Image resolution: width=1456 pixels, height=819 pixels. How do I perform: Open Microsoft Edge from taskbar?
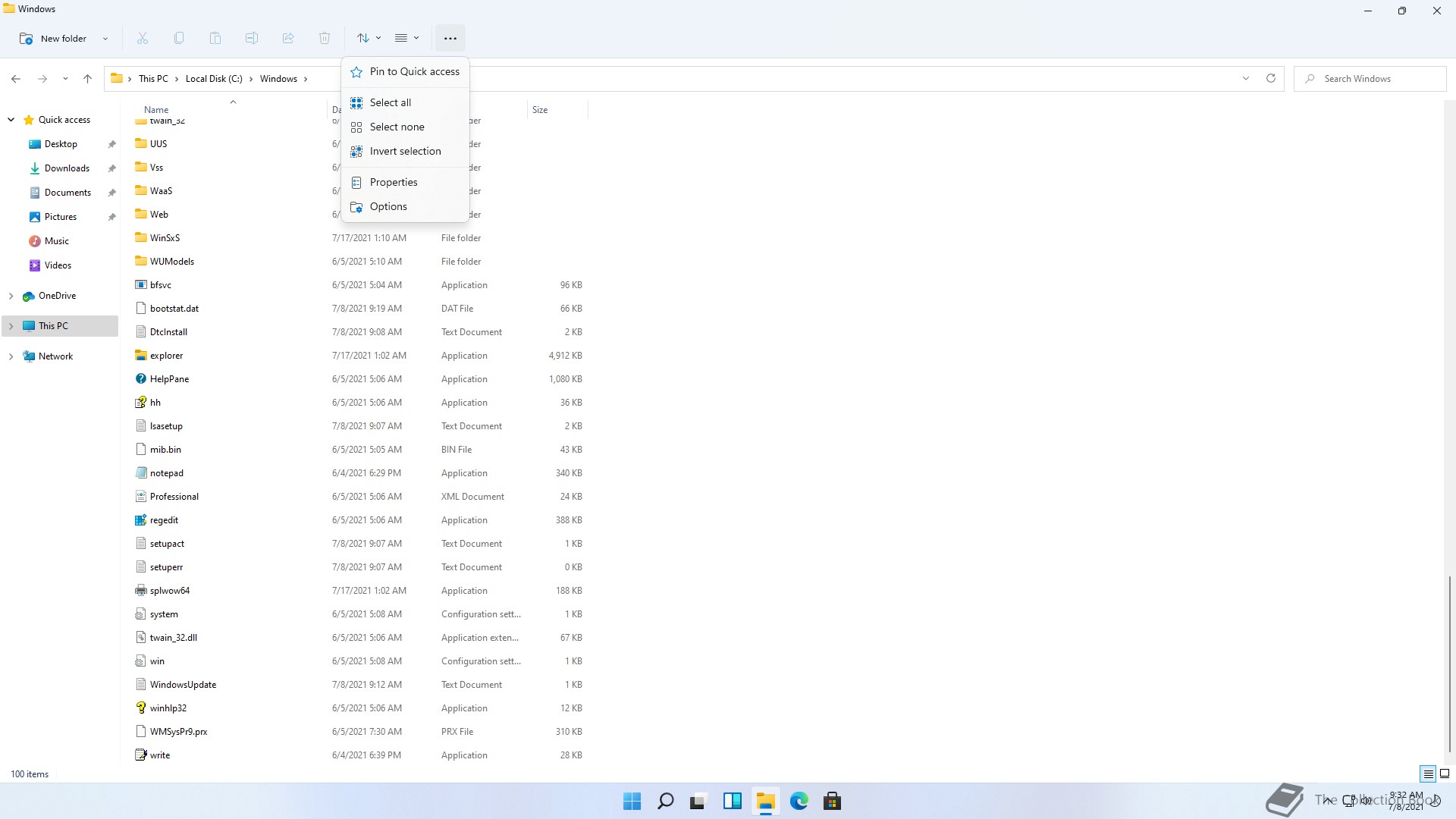[x=799, y=801]
